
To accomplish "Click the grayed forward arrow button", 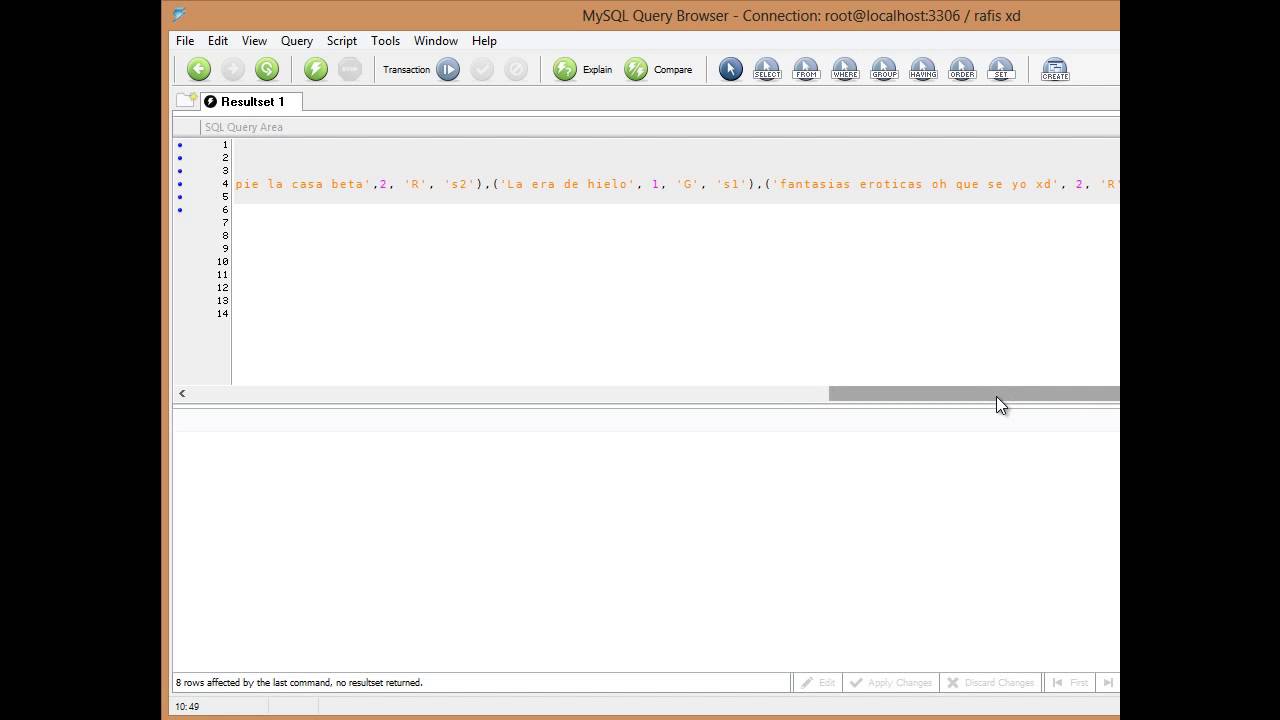I will [233, 69].
